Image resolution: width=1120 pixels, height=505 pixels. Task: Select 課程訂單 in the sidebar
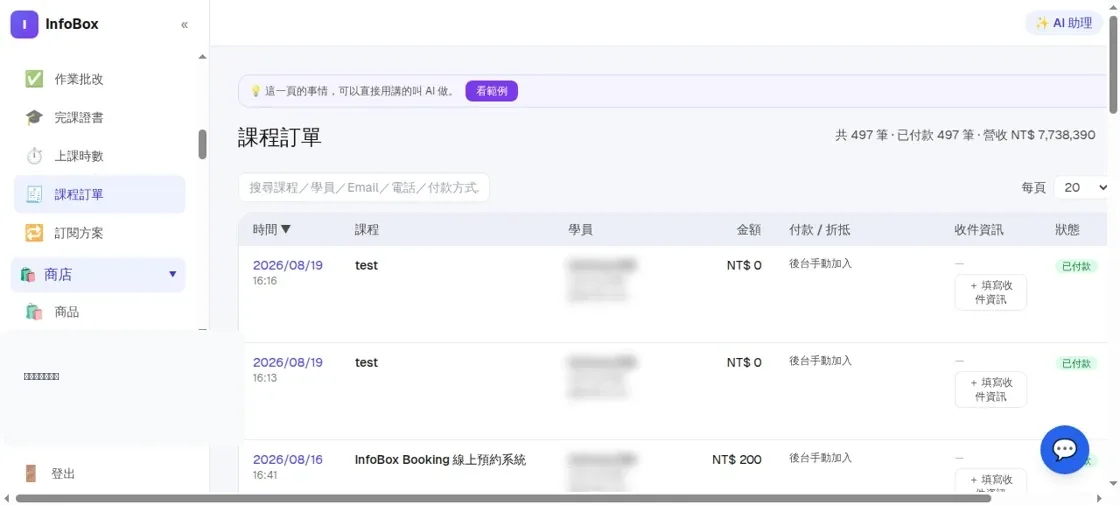tap(99, 194)
